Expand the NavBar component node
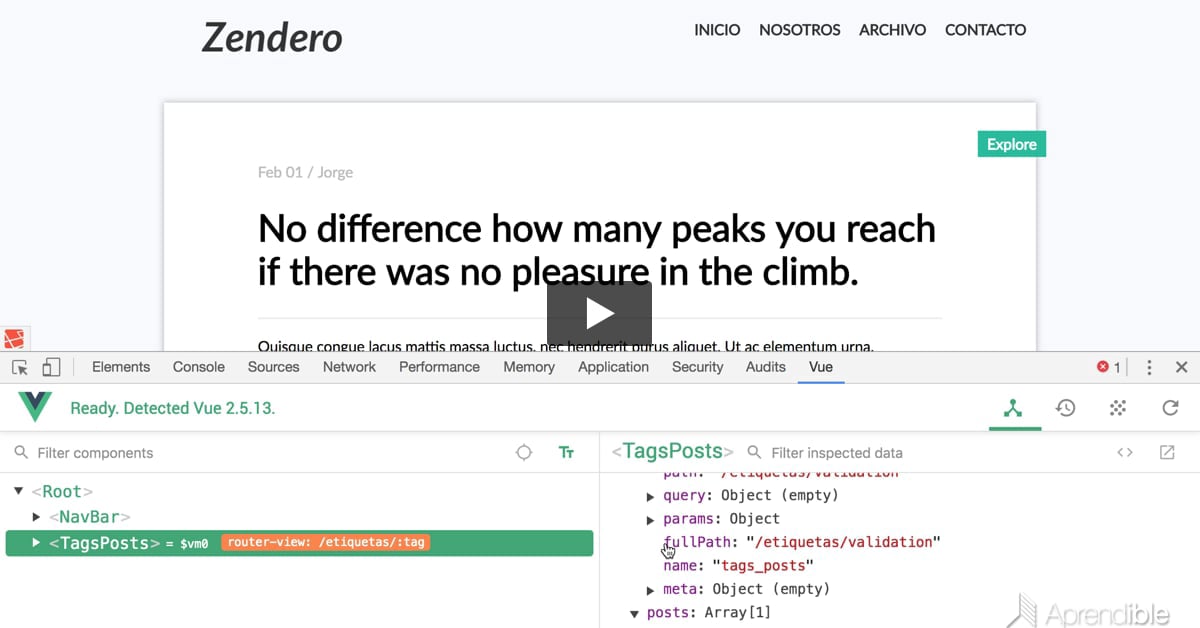The height and width of the screenshot is (628, 1200). (37, 517)
